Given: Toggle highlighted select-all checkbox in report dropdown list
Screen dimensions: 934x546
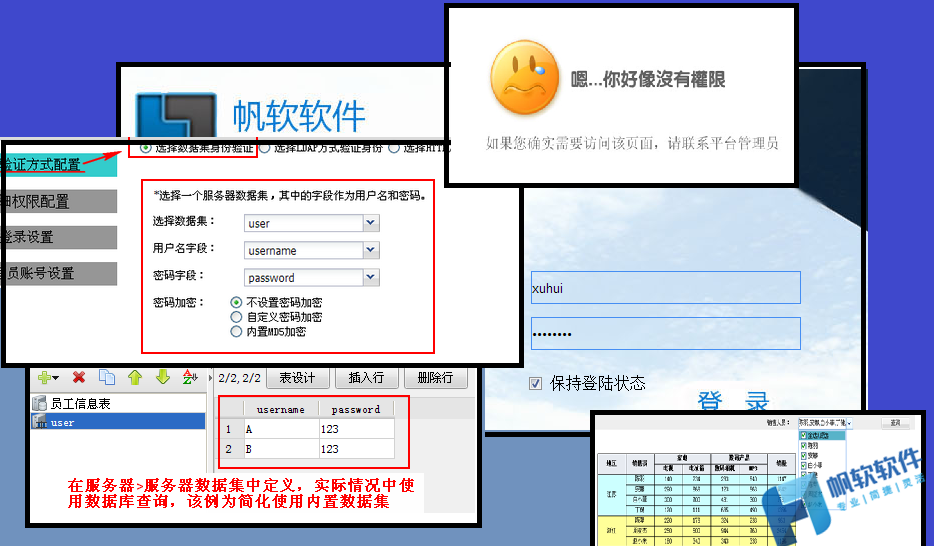Looking at the screenshot, I should 804,436.
